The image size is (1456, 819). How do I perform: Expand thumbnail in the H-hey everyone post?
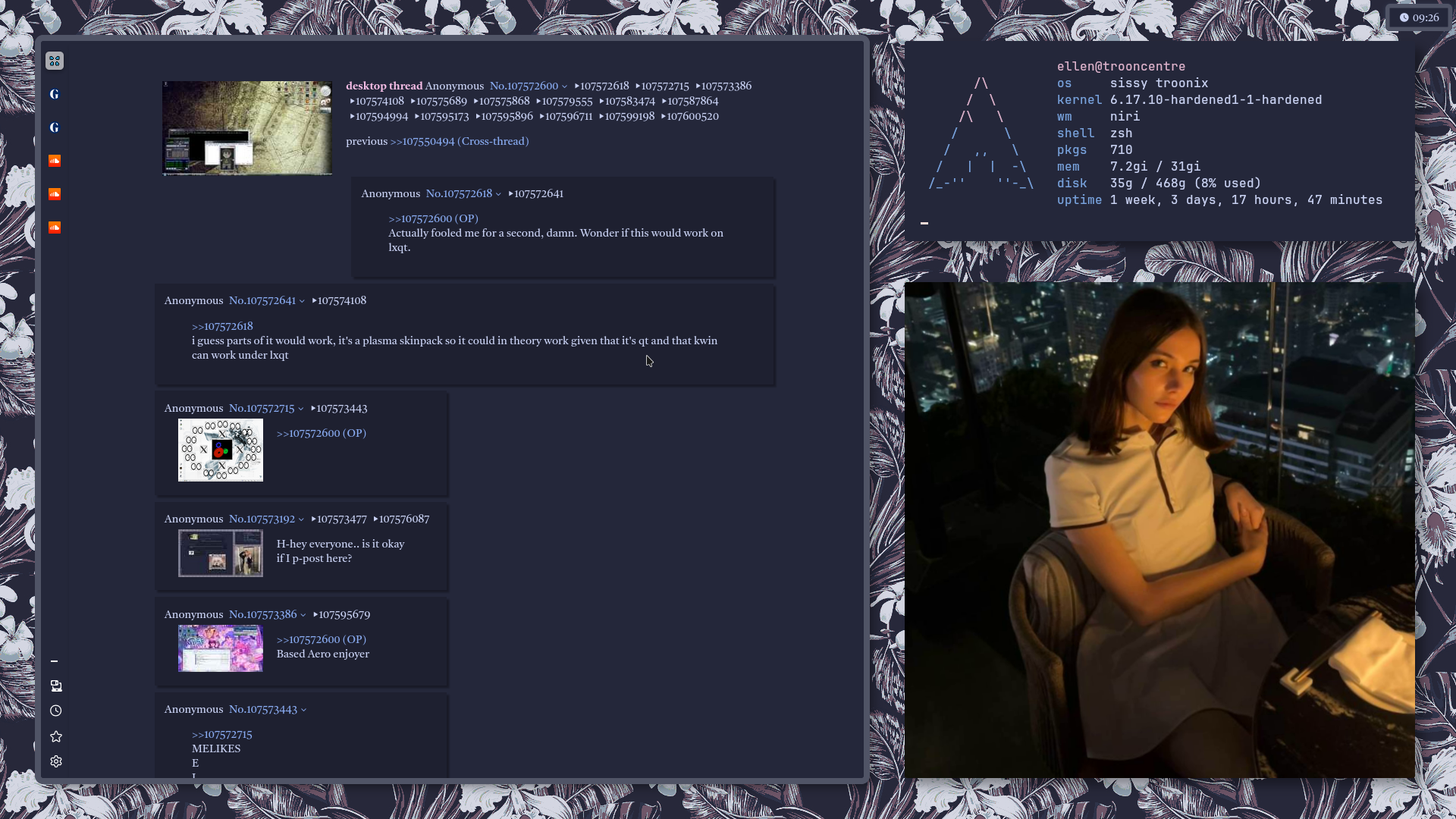click(220, 553)
